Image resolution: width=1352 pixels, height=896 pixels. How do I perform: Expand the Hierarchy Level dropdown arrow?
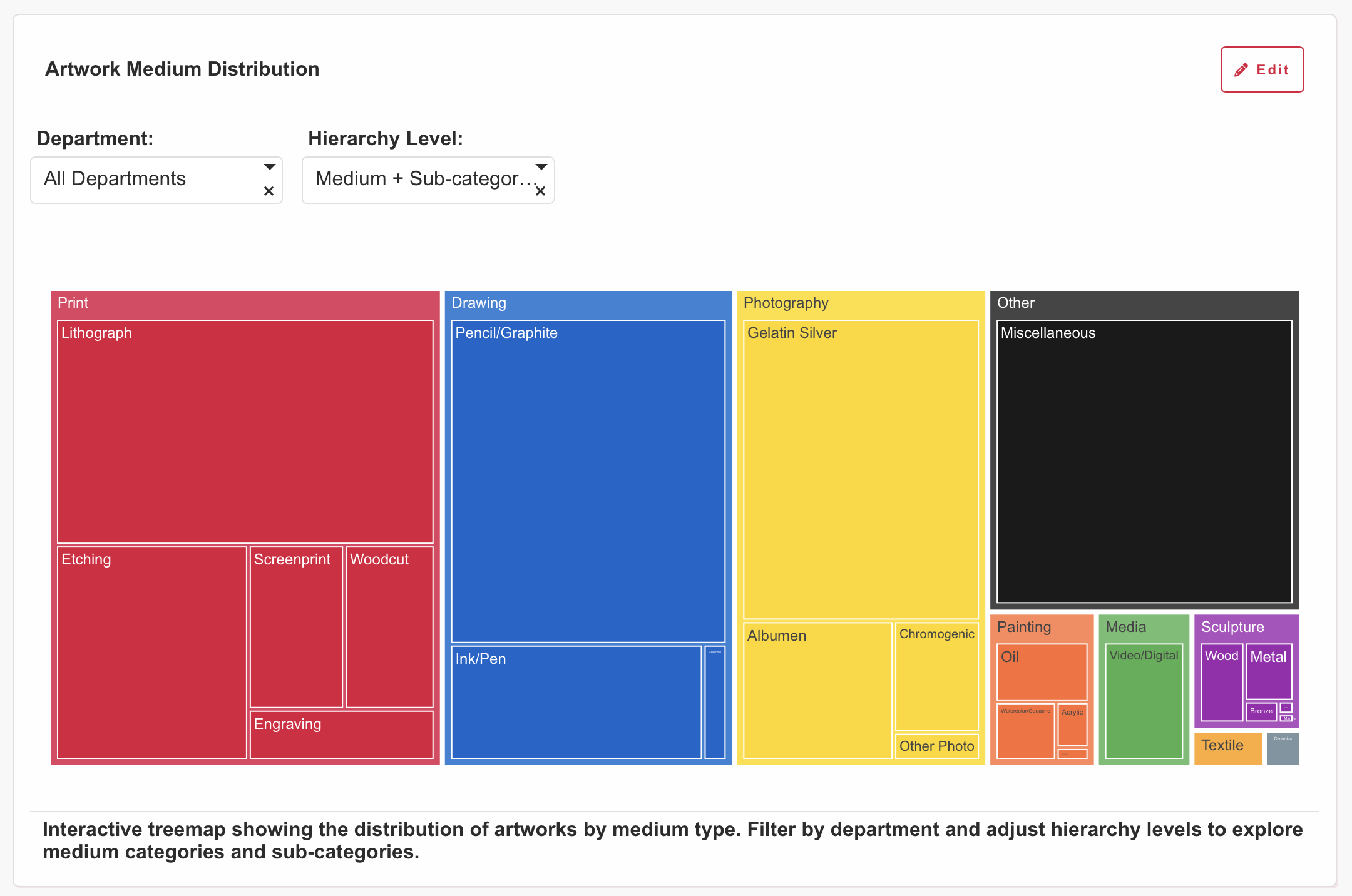point(541,167)
